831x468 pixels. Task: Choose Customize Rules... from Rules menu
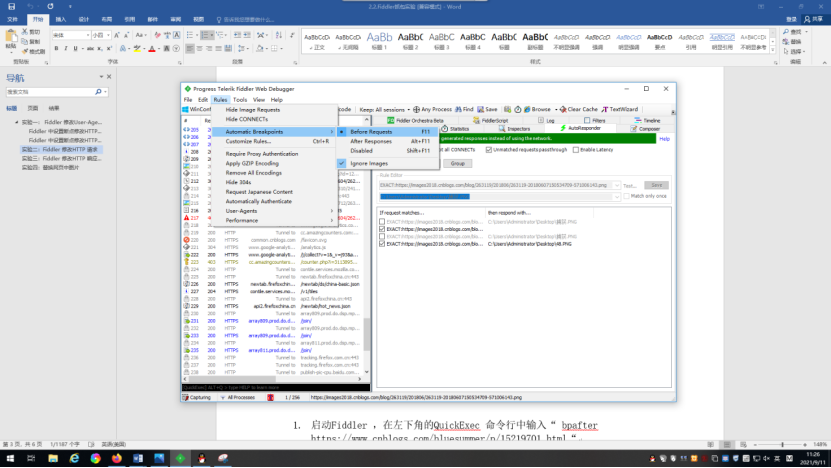coord(274,142)
